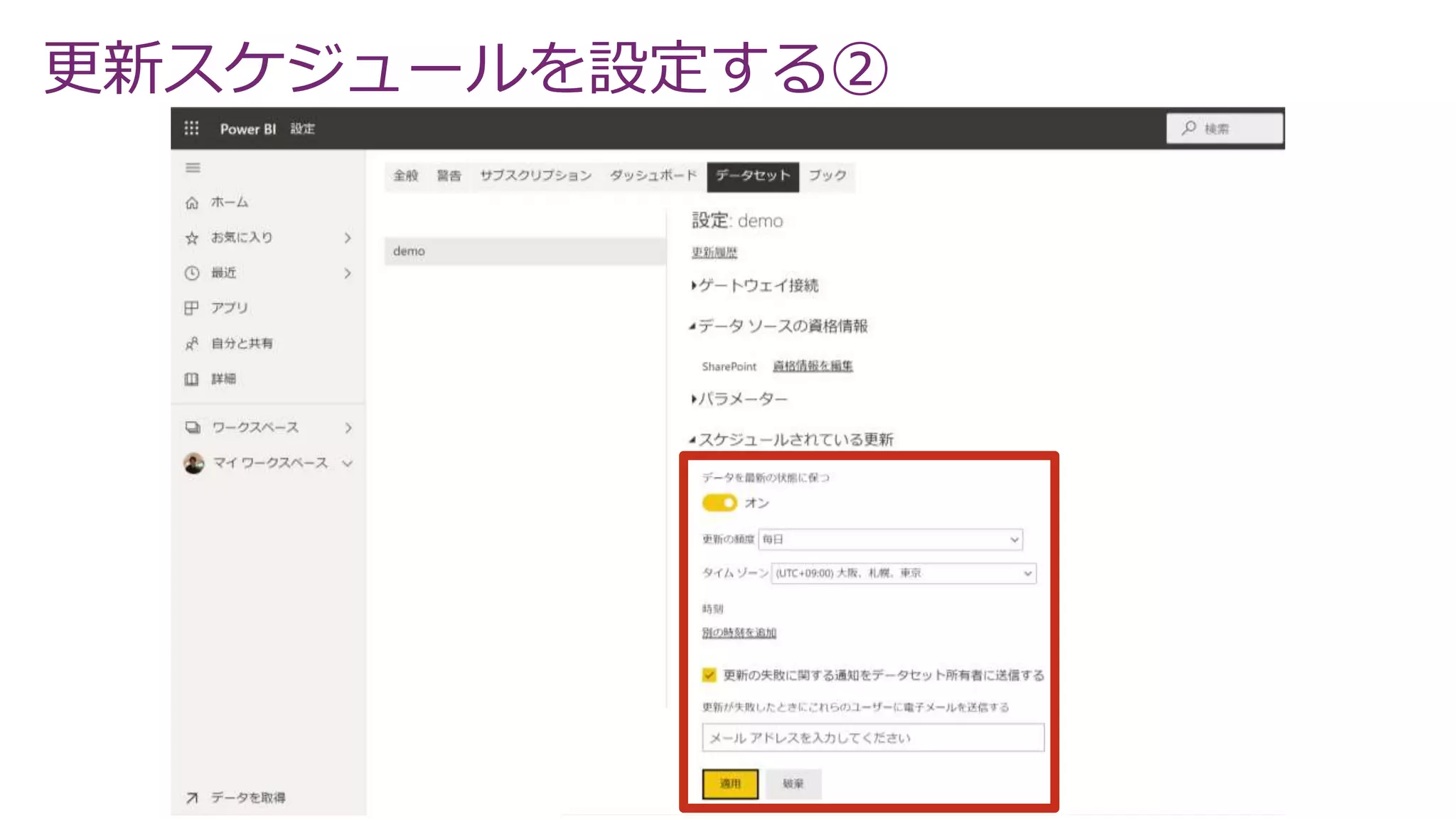Turn off the keep data up to date toggle
1456x819 pixels.
719,503
